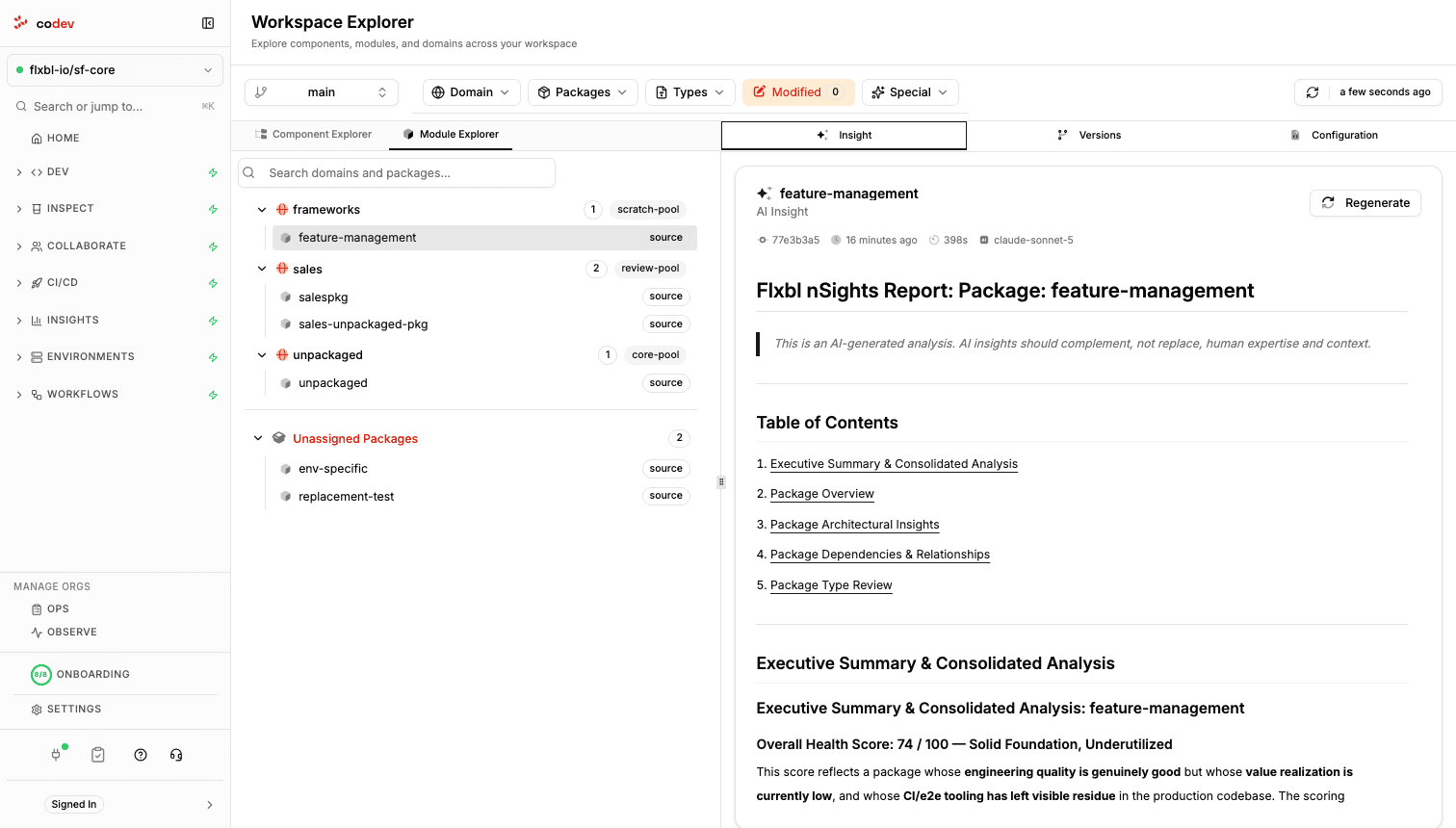This screenshot has height=828, width=1456.
Task: Focus the Search or jump to field
Action: click(115, 107)
